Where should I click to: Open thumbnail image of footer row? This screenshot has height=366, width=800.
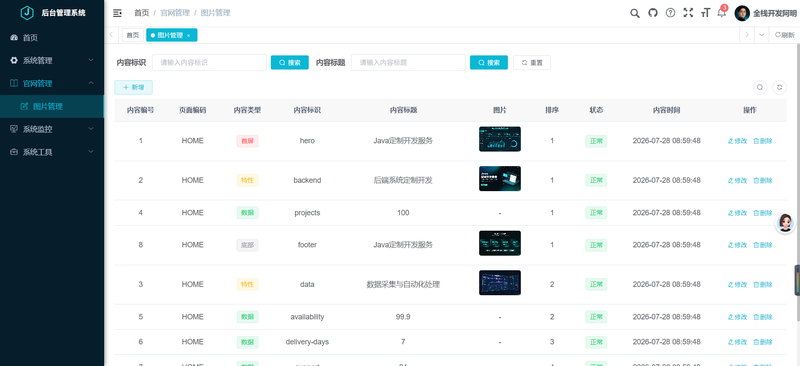[x=499, y=243]
